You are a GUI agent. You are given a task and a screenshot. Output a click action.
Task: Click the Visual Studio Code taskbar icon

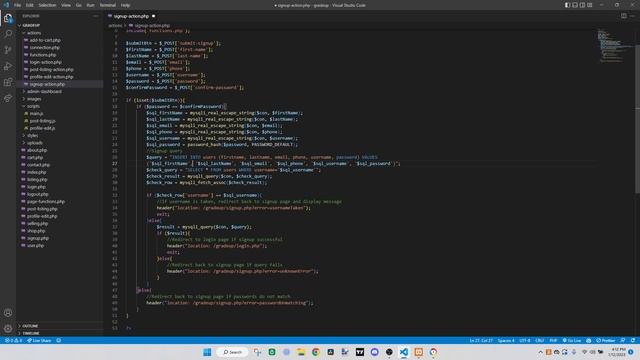pos(404,352)
